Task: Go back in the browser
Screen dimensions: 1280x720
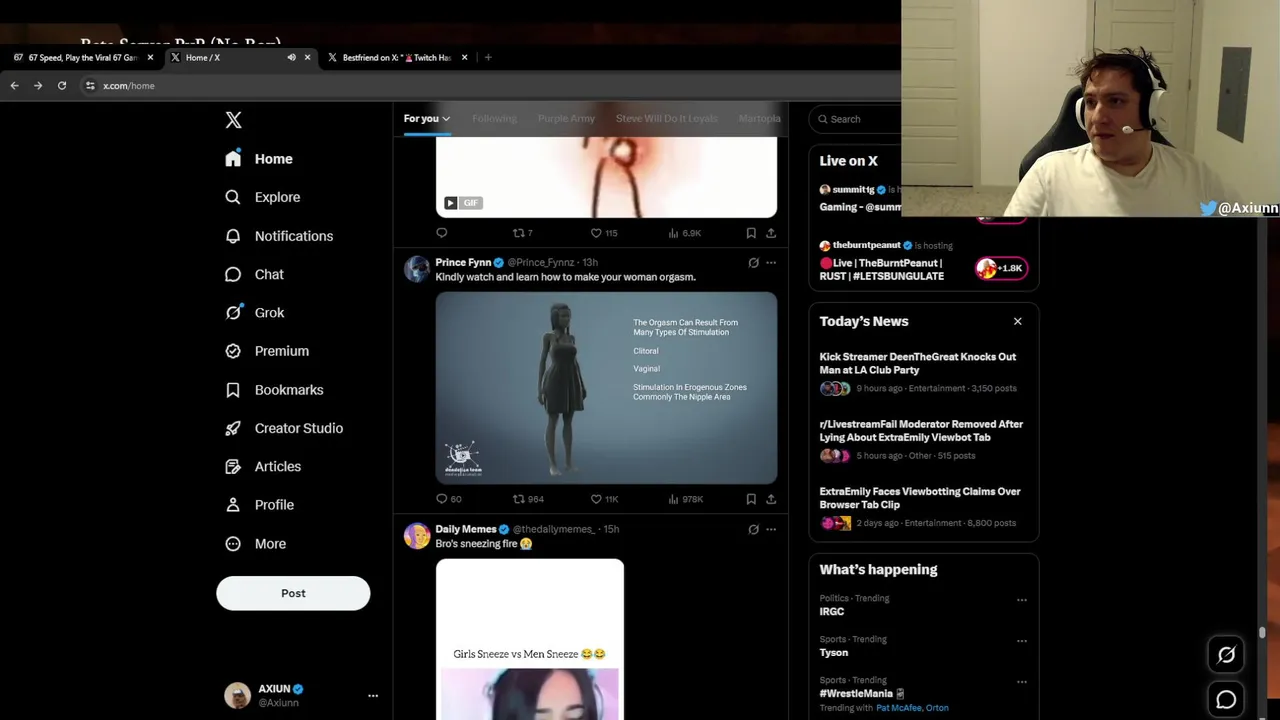Action: tap(14, 86)
